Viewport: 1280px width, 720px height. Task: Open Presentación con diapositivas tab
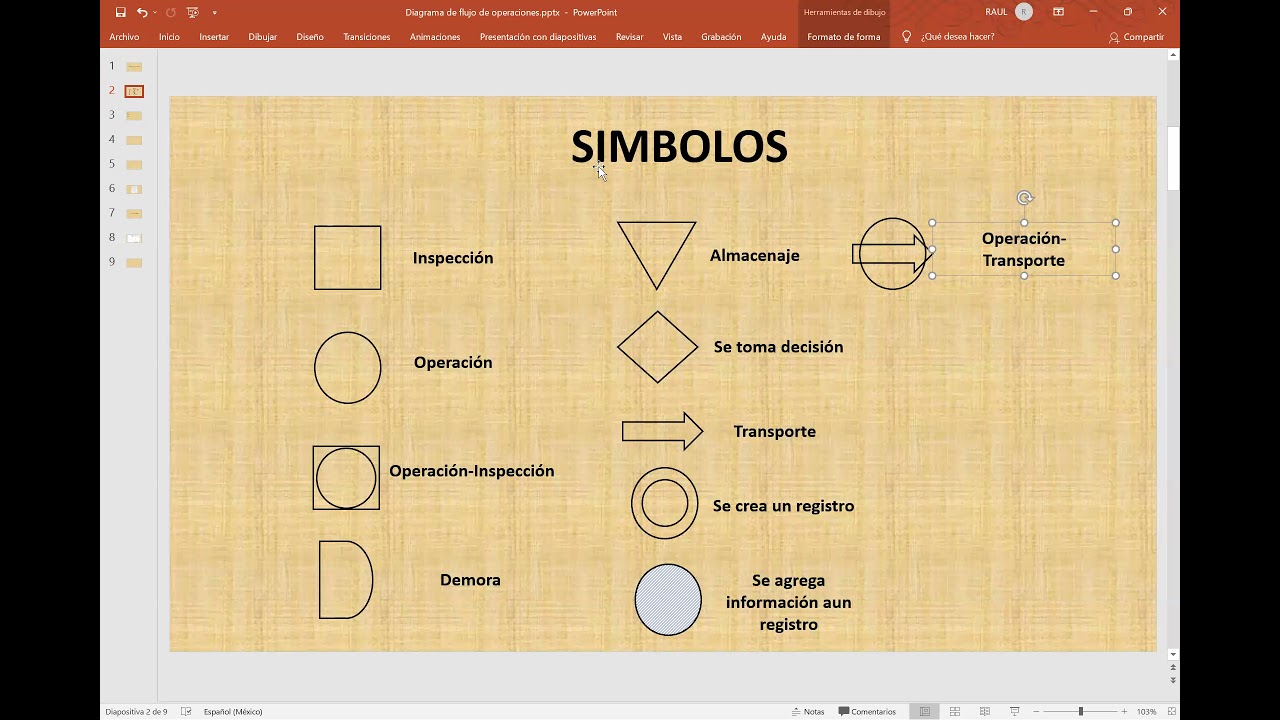538,37
